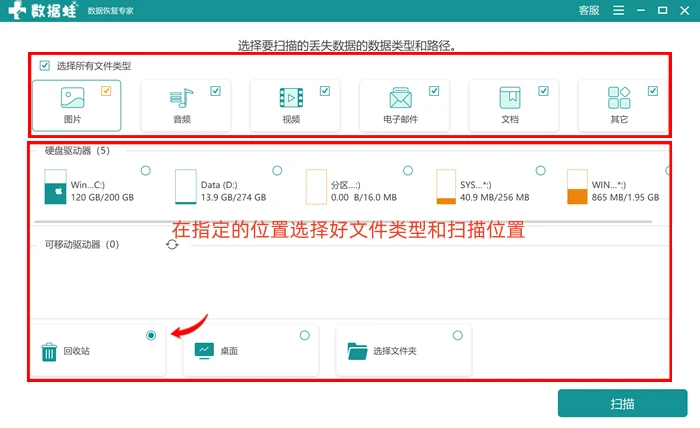
Task: Refresh the removable drives list
Action: click(x=172, y=245)
